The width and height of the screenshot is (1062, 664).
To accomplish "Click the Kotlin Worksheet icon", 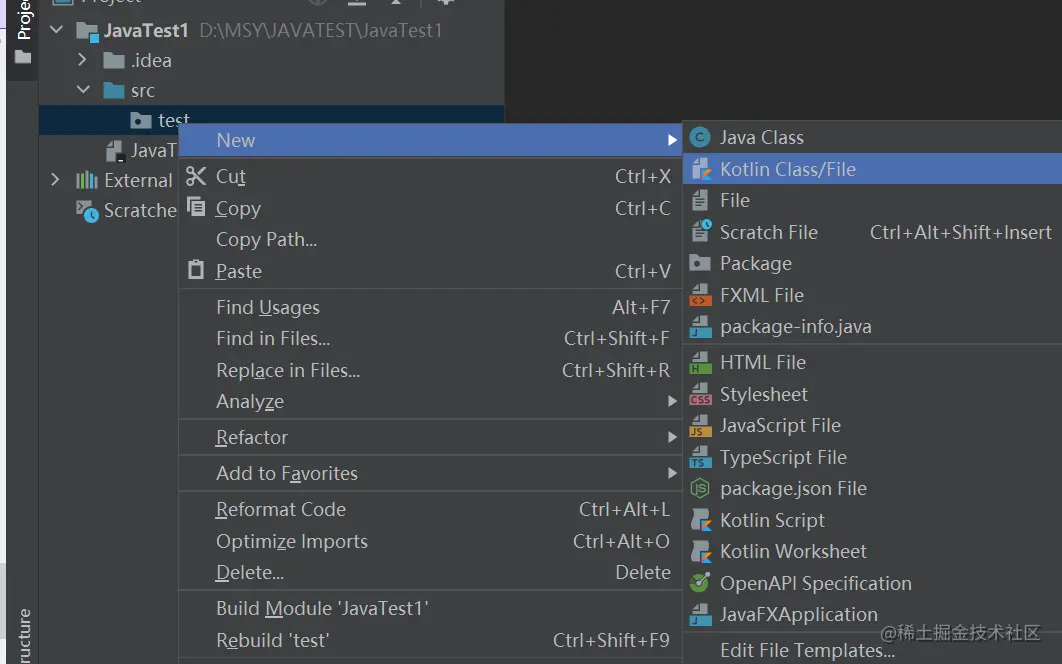I will pyautogui.click(x=701, y=552).
